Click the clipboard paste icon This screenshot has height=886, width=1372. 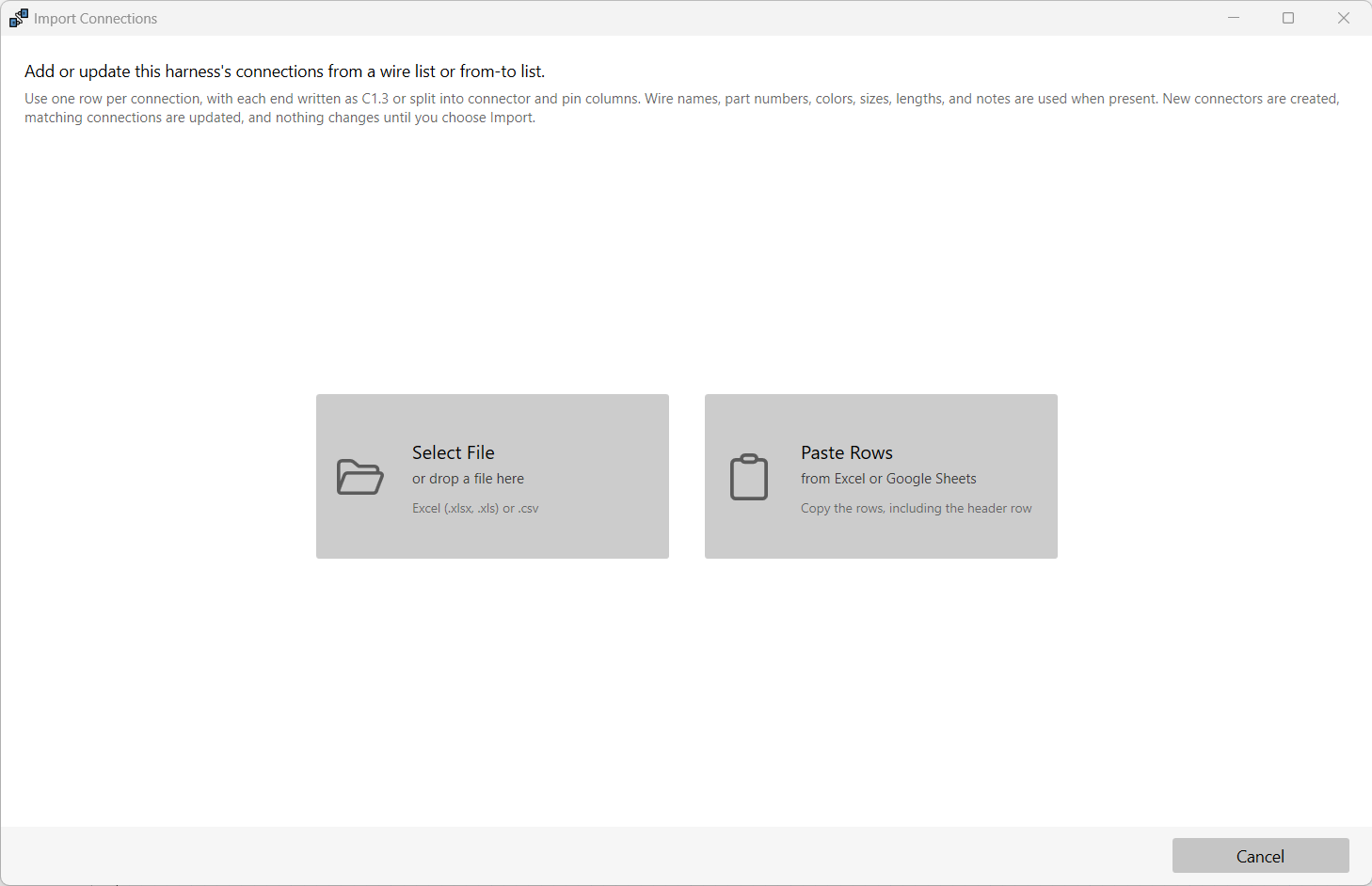(x=749, y=477)
